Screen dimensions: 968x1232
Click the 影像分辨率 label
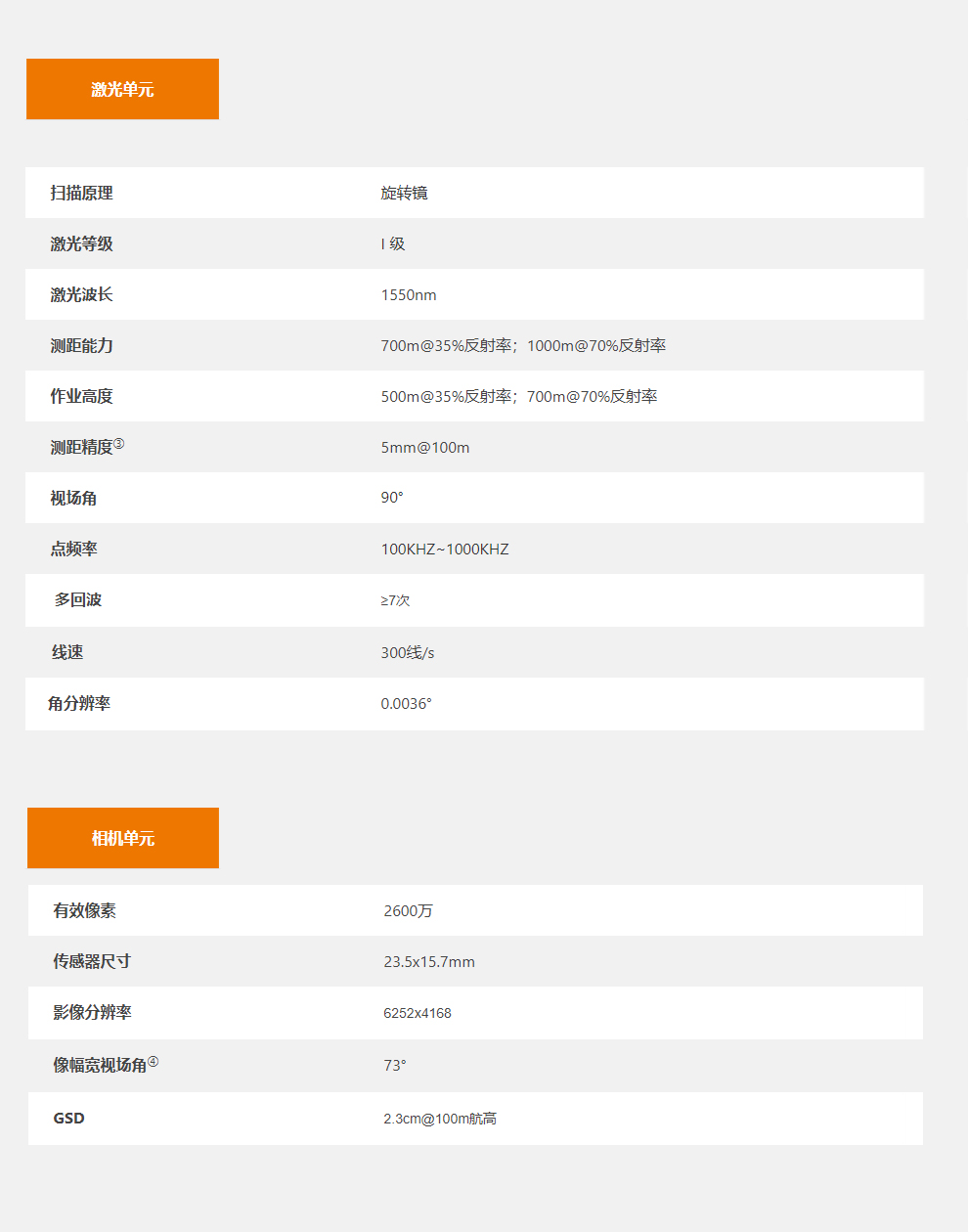pos(92,1013)
